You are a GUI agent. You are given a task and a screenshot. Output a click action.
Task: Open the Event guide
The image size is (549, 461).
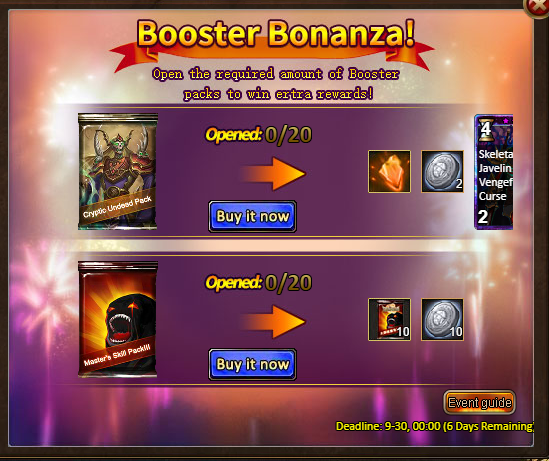479,403
